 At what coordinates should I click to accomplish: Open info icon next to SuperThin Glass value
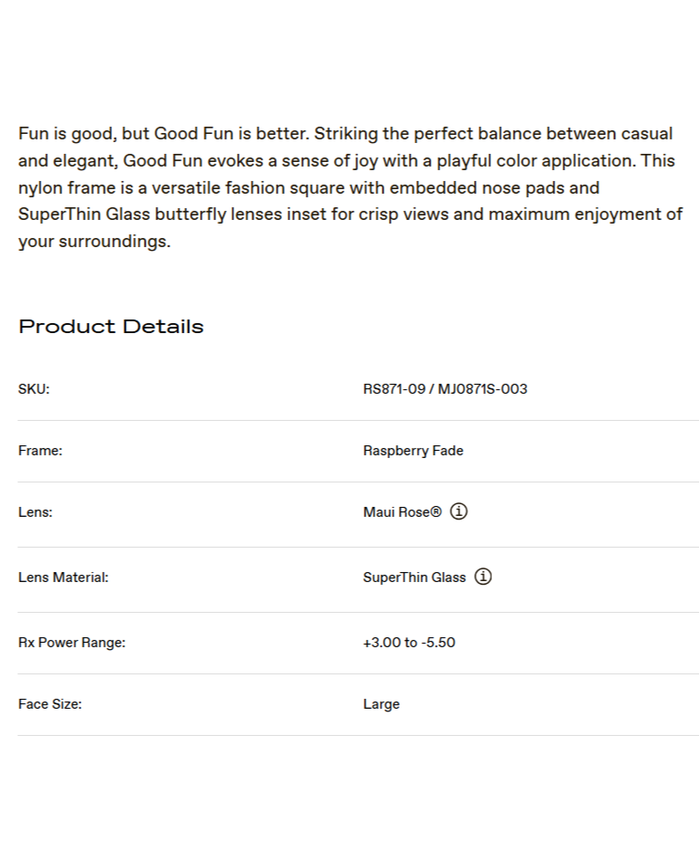483,576
